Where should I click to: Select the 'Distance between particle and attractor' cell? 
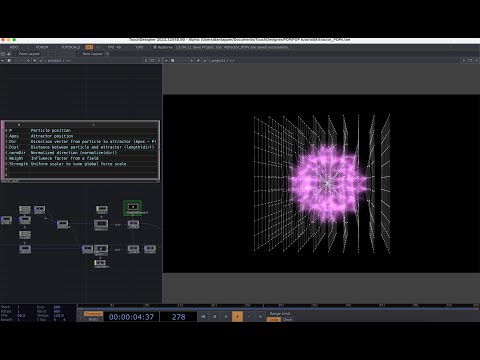click(94, 147)
